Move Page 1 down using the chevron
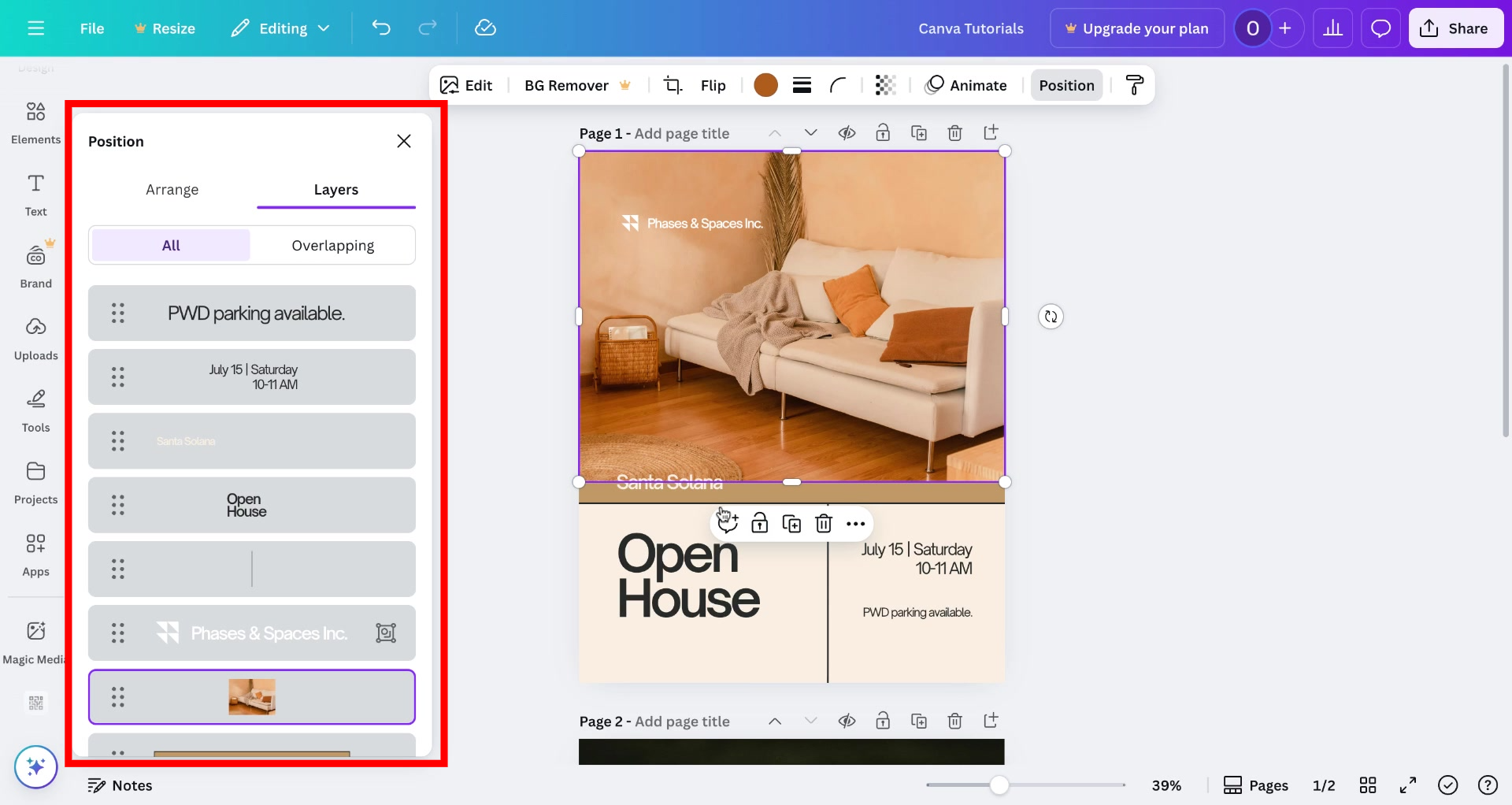This screenshot has width=1512, height=805. click(x=811, y=132)
